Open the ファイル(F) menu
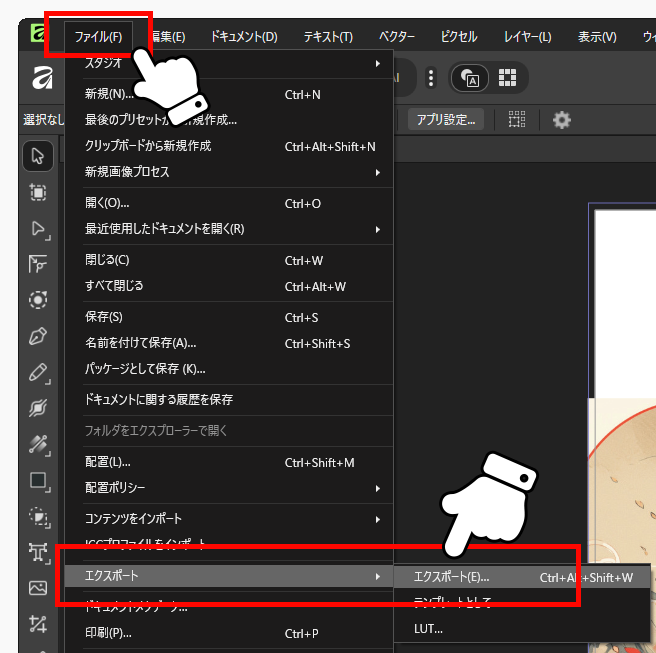 (x=98, y=37)
